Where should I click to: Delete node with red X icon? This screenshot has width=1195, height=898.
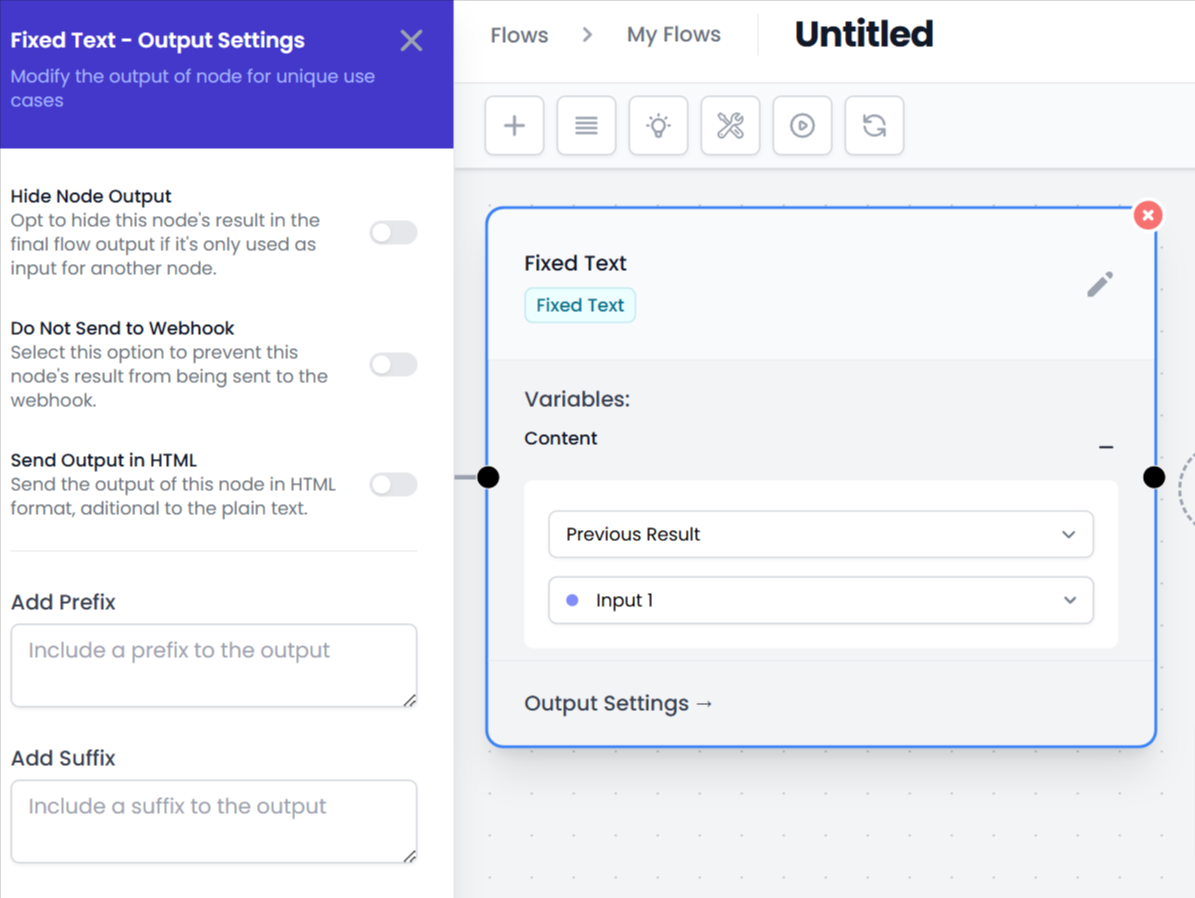pyautogui.click(x=1148, y=215)
